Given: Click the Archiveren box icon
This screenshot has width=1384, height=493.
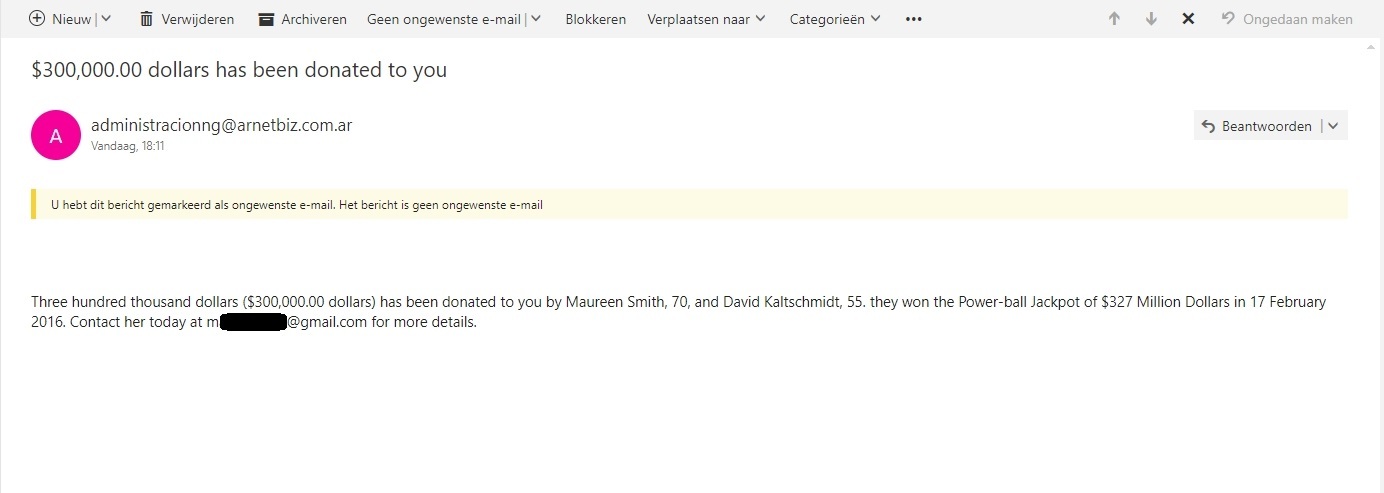Looking at the screenshot, I should [266, 19].
